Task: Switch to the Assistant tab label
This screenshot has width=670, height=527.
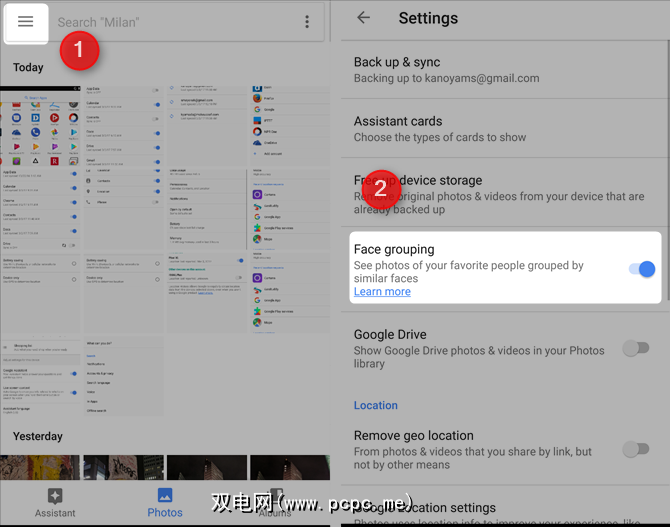Action: pos(55,513)
